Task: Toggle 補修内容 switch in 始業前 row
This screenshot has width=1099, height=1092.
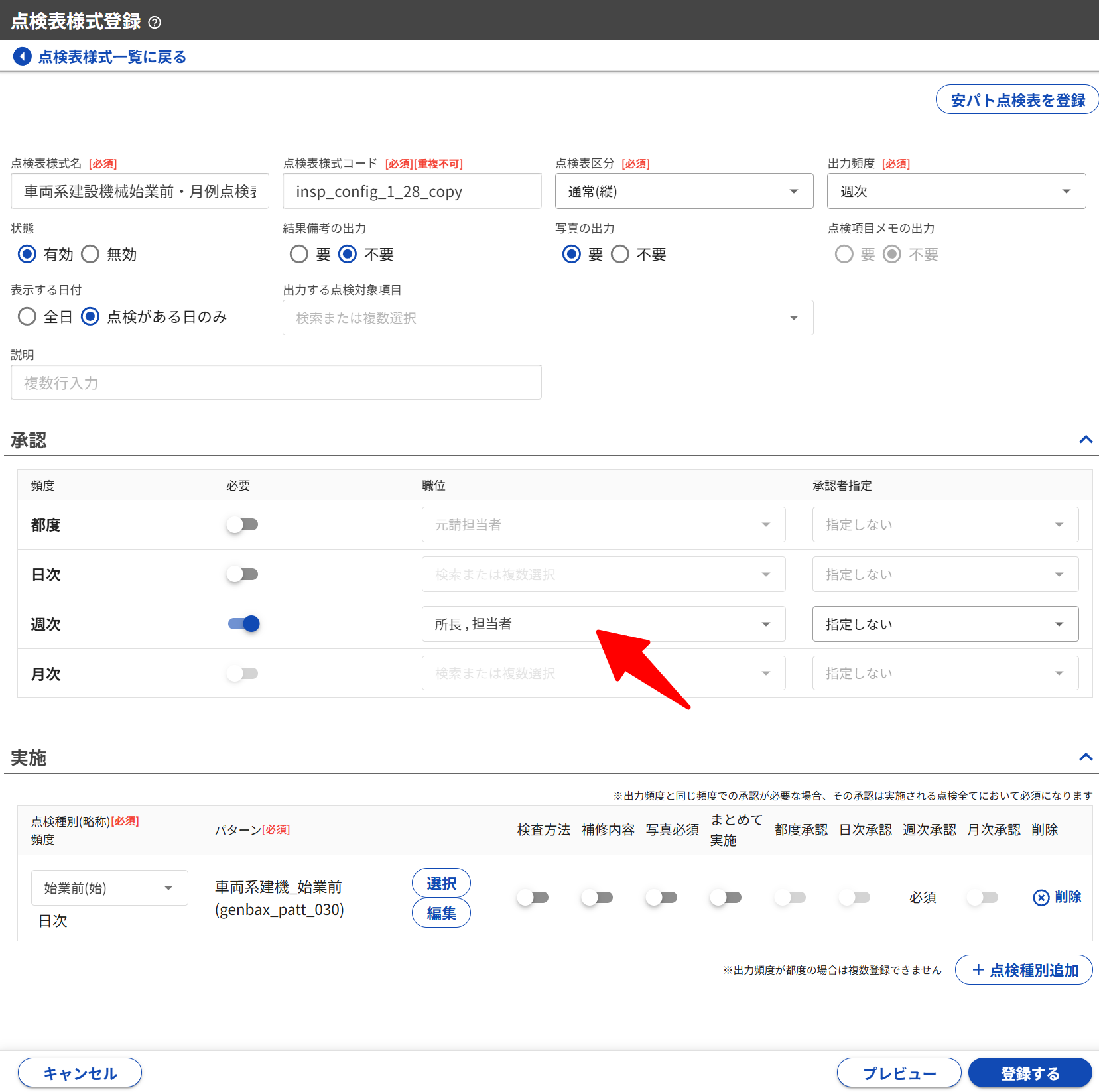Action: pyautogui.click(x=597, y=897)
